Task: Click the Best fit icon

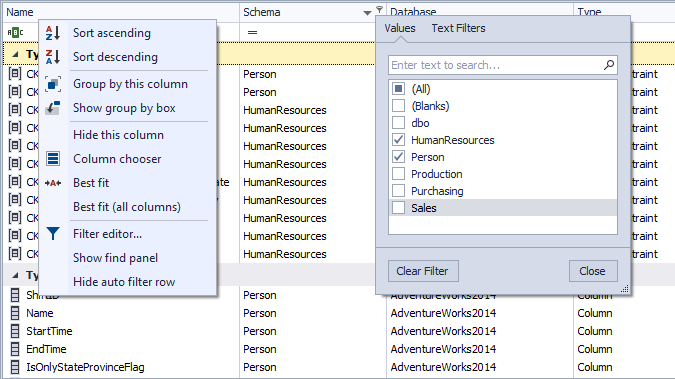Action: point(53,183)
